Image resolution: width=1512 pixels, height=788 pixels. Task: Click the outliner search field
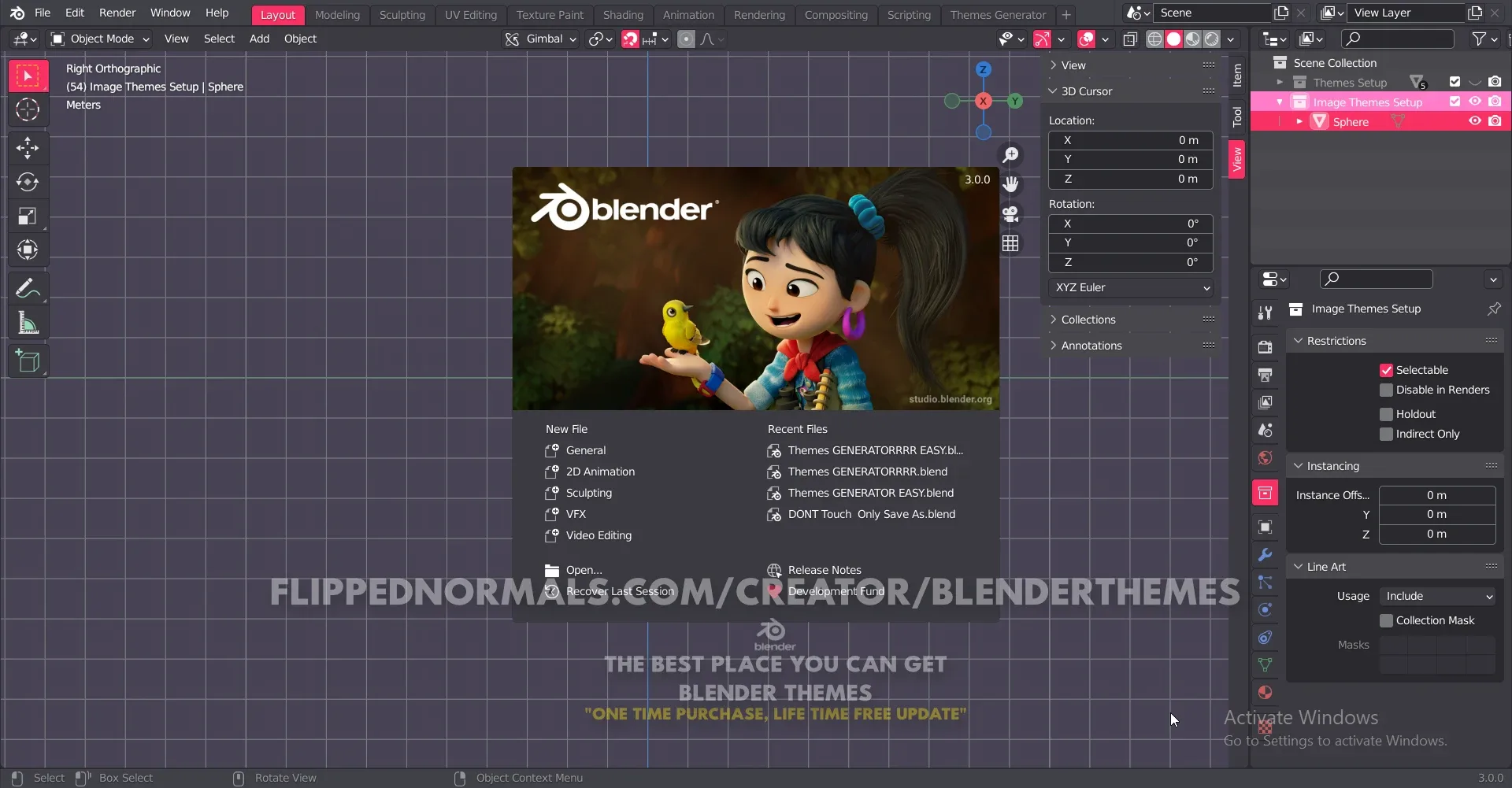(x=1398, y=39)
